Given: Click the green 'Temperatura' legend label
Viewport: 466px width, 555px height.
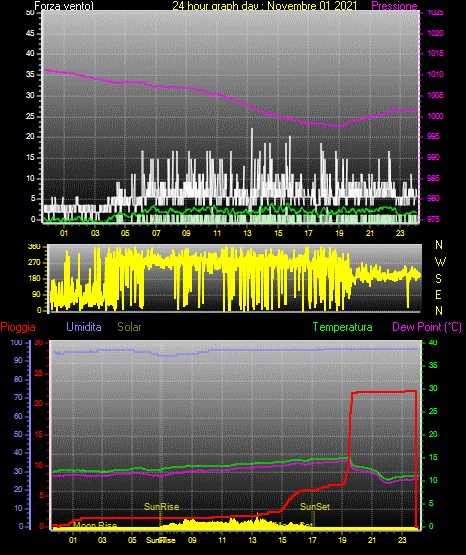Looking at the screenshot, I should [343, 327].
